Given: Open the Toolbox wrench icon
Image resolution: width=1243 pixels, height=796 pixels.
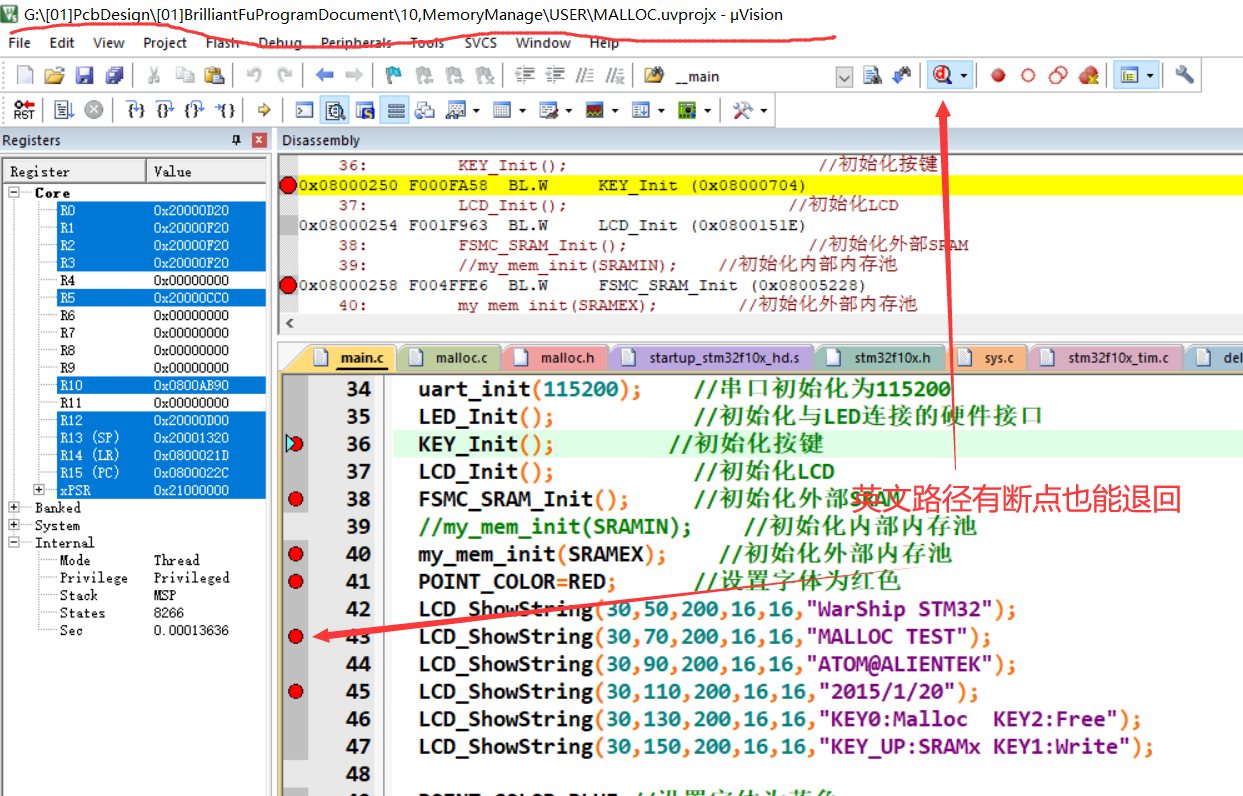Looking at the screenshot, I should (745, 109).
